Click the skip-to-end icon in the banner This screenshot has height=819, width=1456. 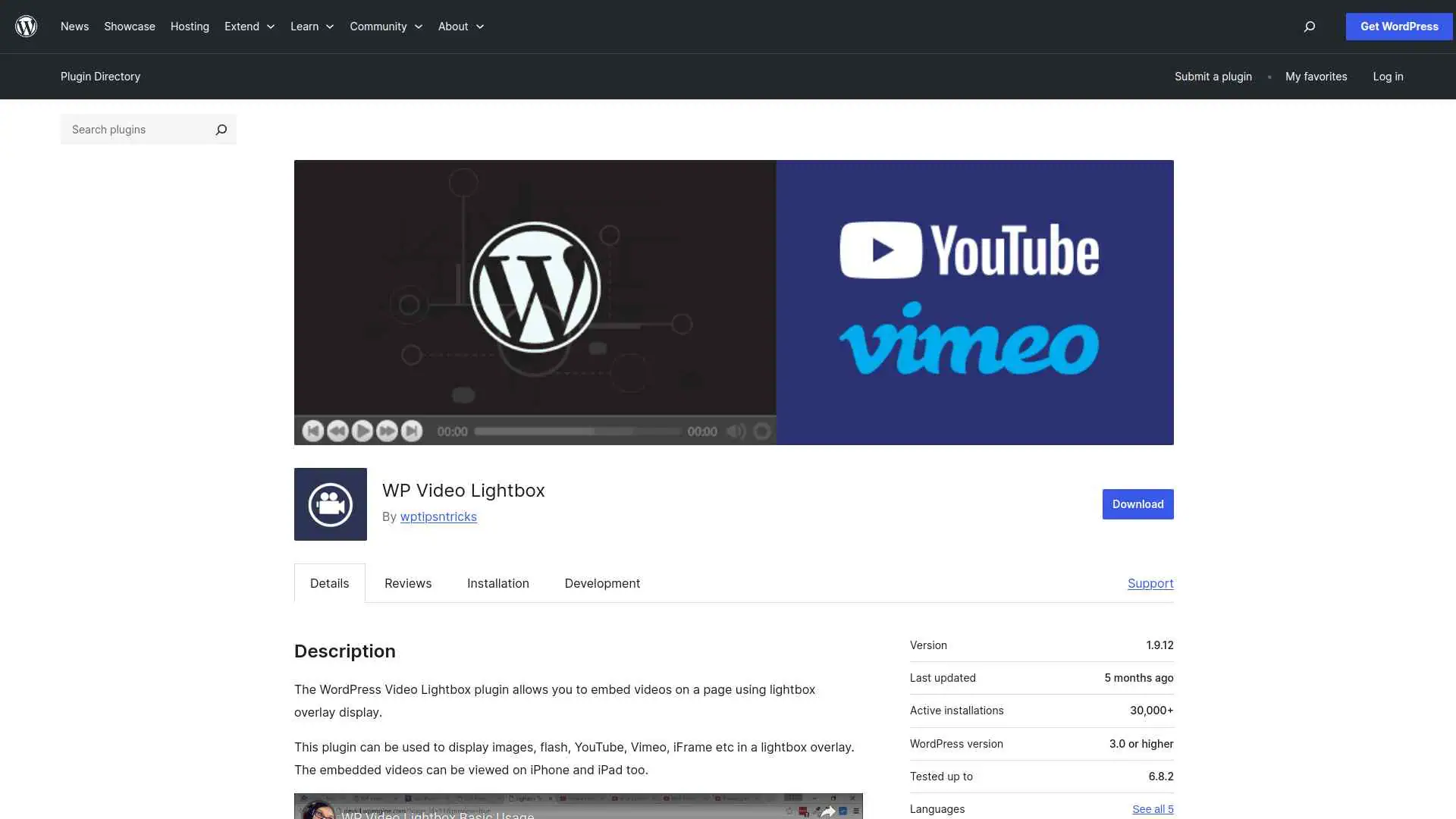pos(411,431)
